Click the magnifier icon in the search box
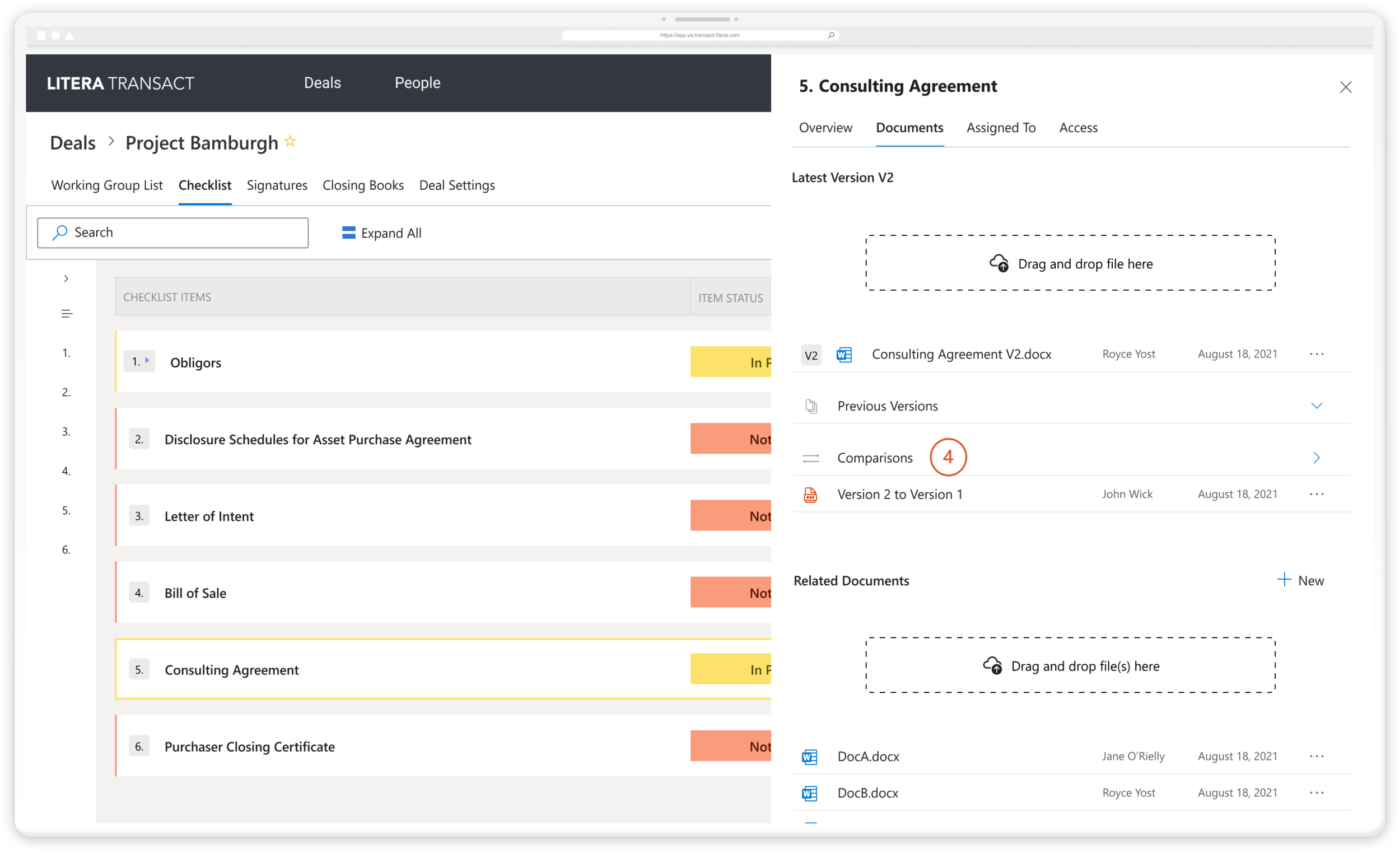 click(59, 232)
